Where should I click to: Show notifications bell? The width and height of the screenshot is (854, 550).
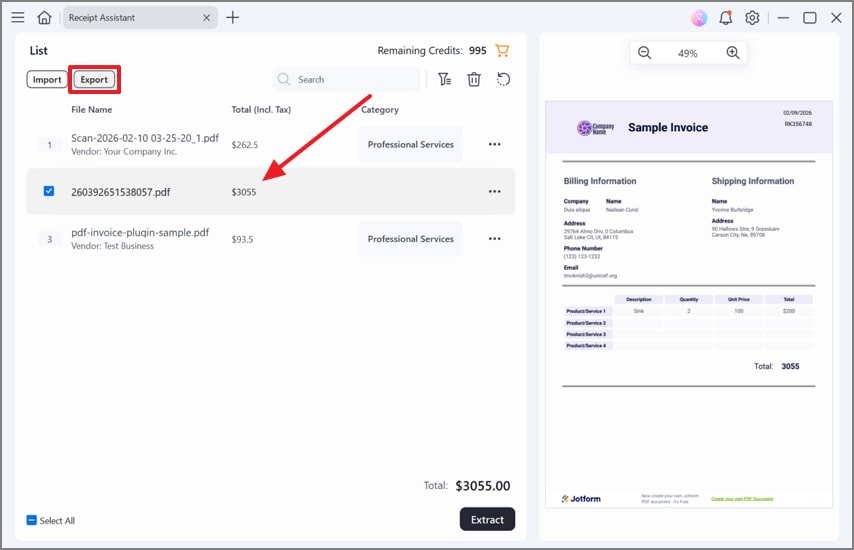(x=725, y=18)
